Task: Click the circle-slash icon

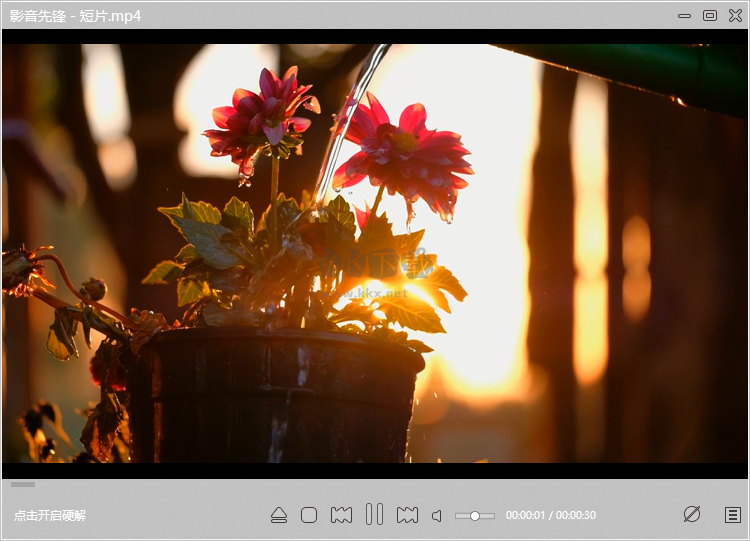Action: tap(691, 514)
